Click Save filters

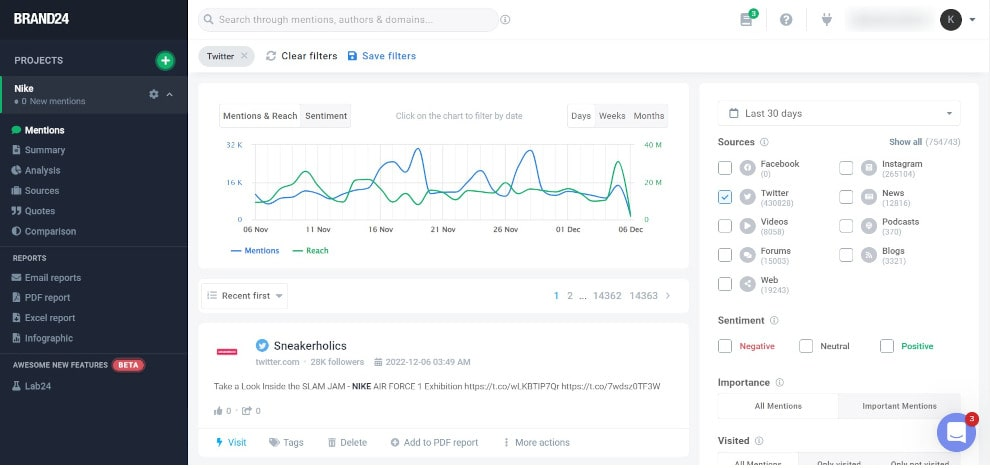[x=382, y=56]
